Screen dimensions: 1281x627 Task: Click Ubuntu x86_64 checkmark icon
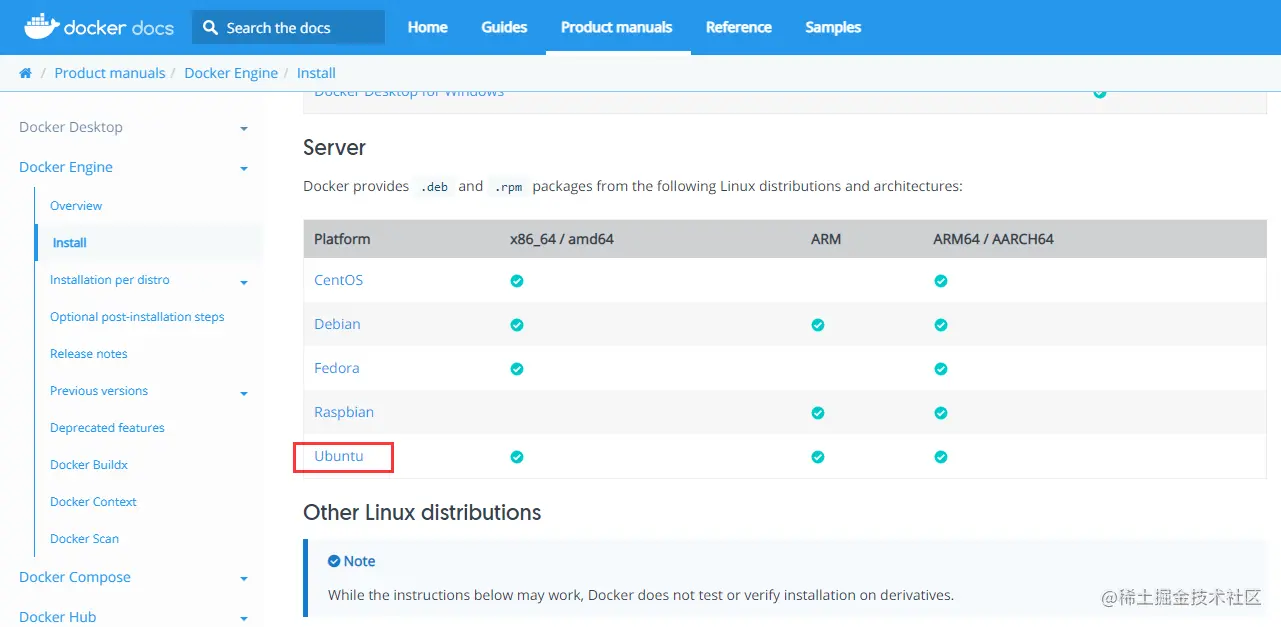pyautogui.click(x=517, y=457)
